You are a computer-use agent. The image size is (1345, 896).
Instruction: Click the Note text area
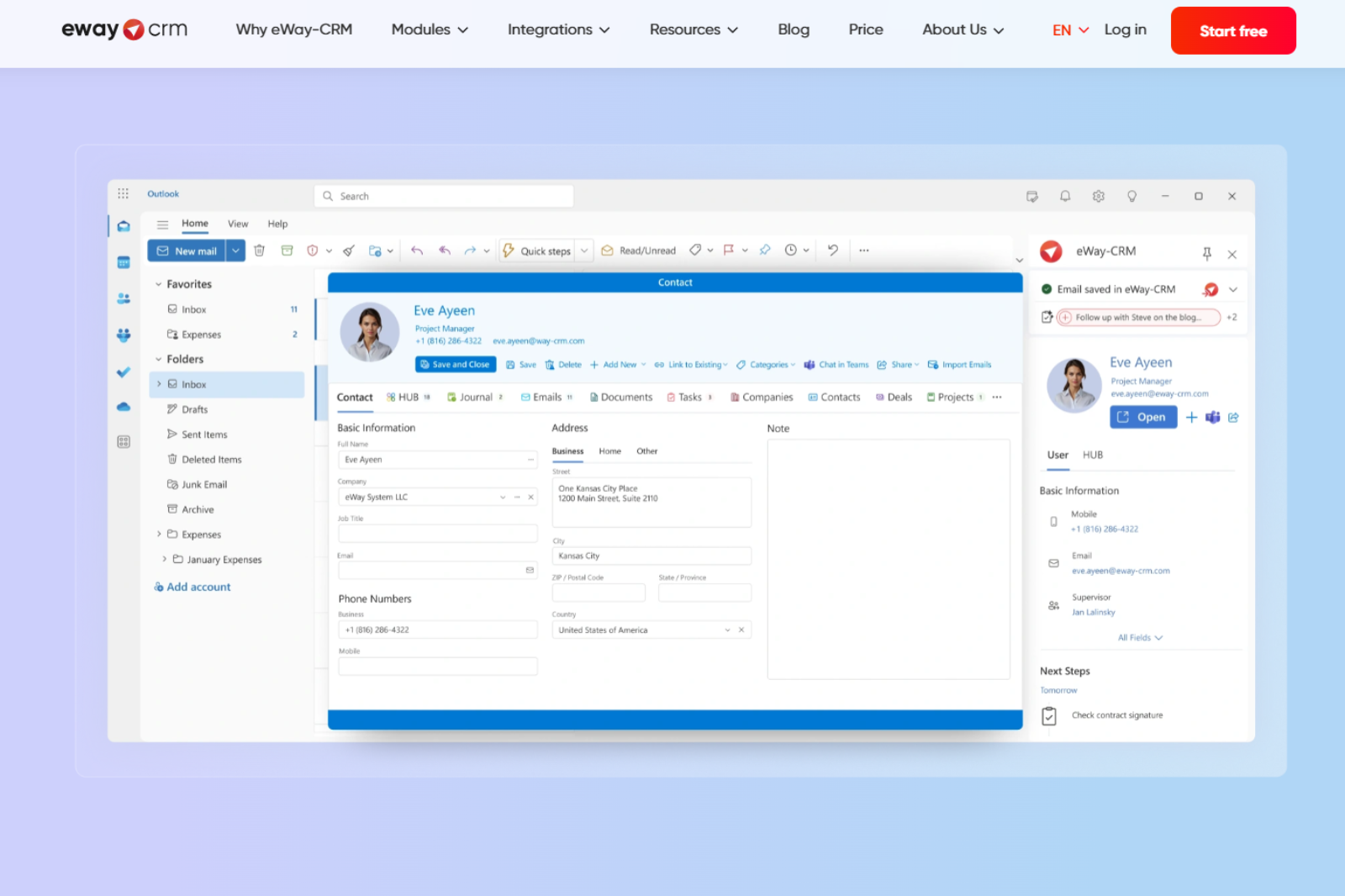click(889, 559)
